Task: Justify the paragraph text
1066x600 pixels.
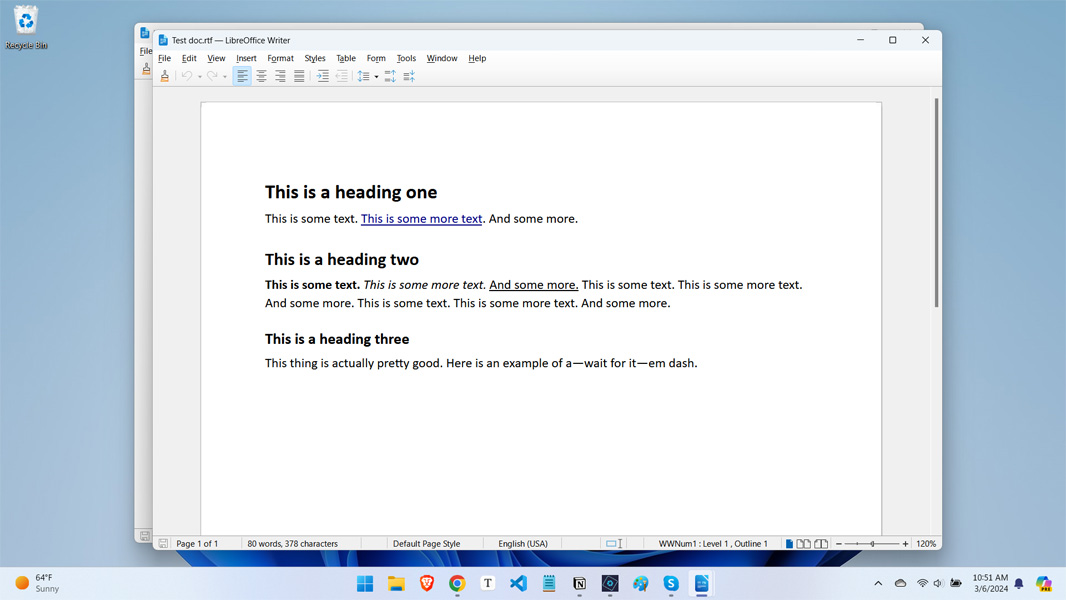Action: [x=299, y=76]
